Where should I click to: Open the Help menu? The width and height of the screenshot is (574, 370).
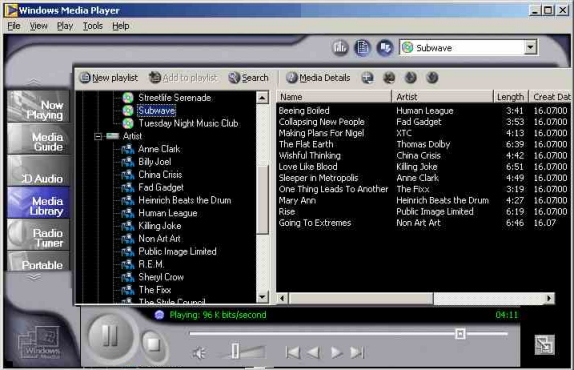120,26
